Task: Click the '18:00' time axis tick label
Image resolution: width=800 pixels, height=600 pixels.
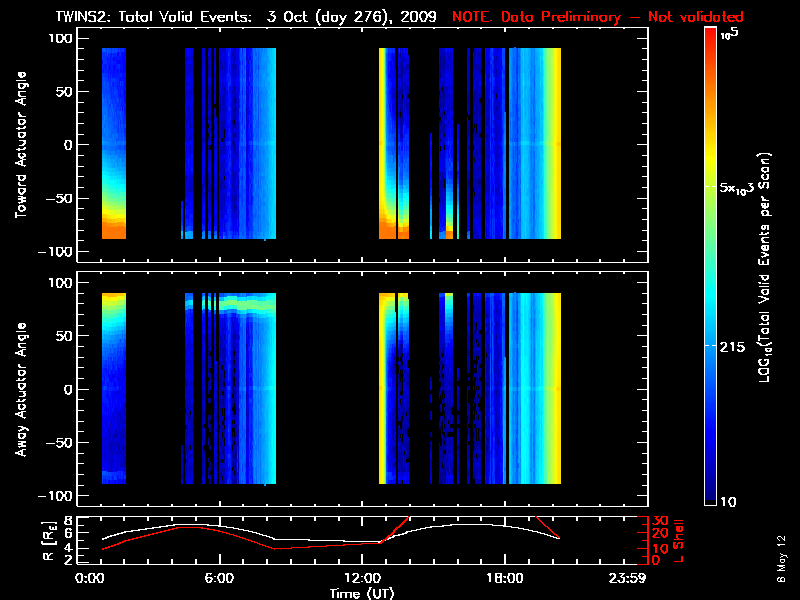Action: [x=503, y=578]
